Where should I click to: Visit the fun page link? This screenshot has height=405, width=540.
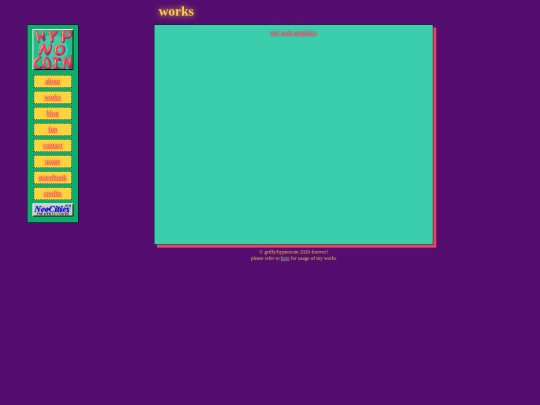pyautogui.click(x=53, y=129)
